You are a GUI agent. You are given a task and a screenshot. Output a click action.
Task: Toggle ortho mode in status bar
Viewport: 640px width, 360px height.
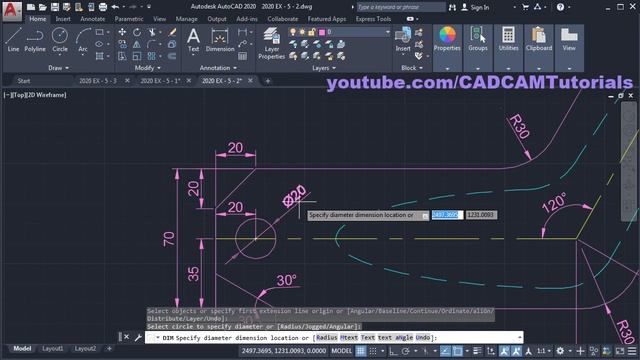pyautogui.click(x=393, y=351)
